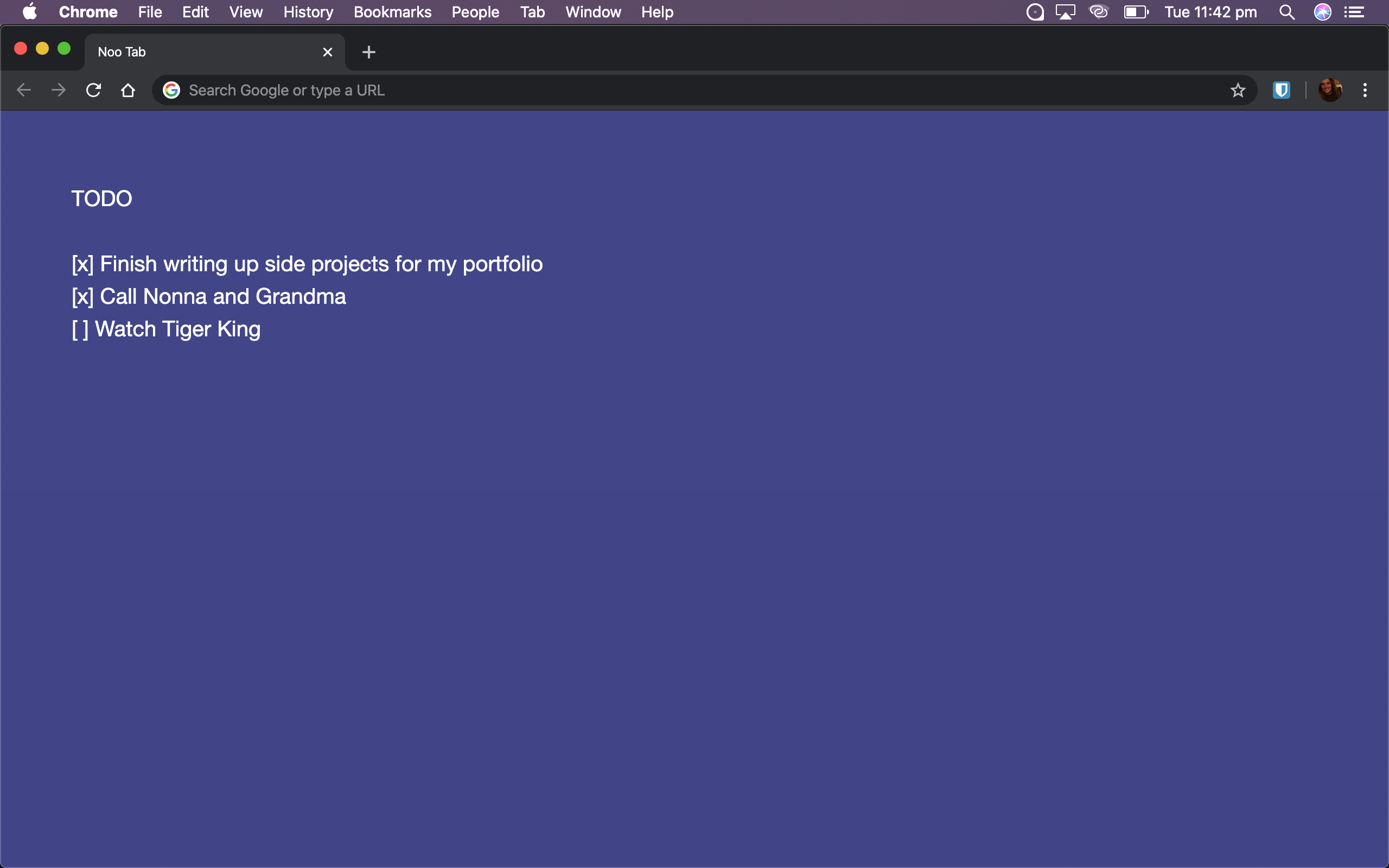Screen dimensions: 1389x868
Task: Bookmark this page with star icon
Action: (x=1238, y=90)
